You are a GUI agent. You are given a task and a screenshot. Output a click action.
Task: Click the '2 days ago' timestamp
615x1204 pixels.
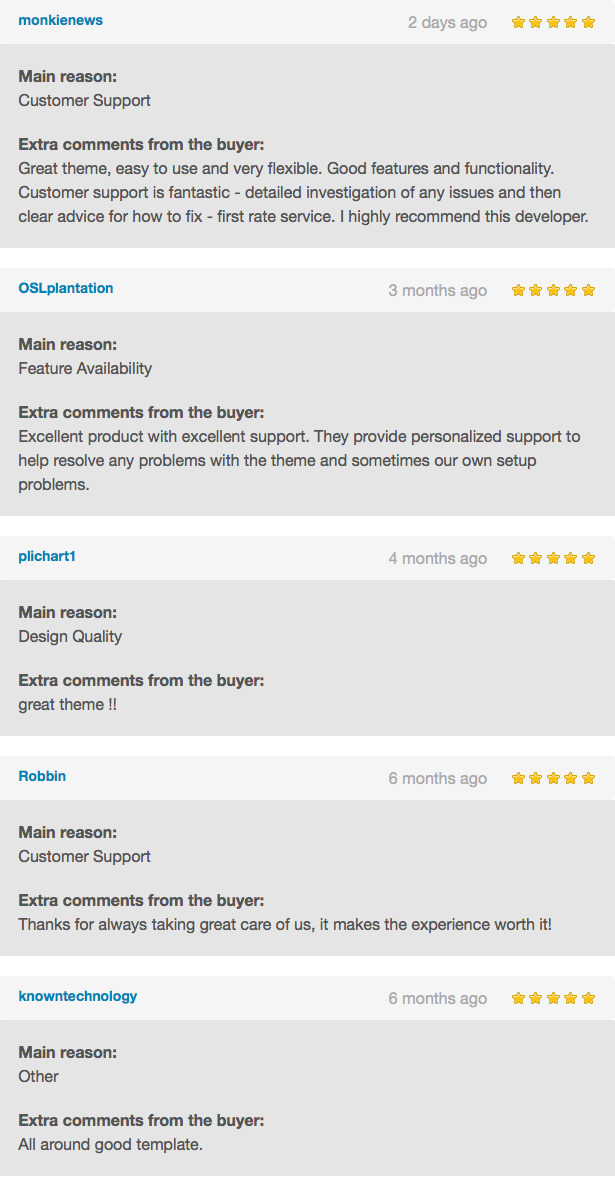(447, 22)
